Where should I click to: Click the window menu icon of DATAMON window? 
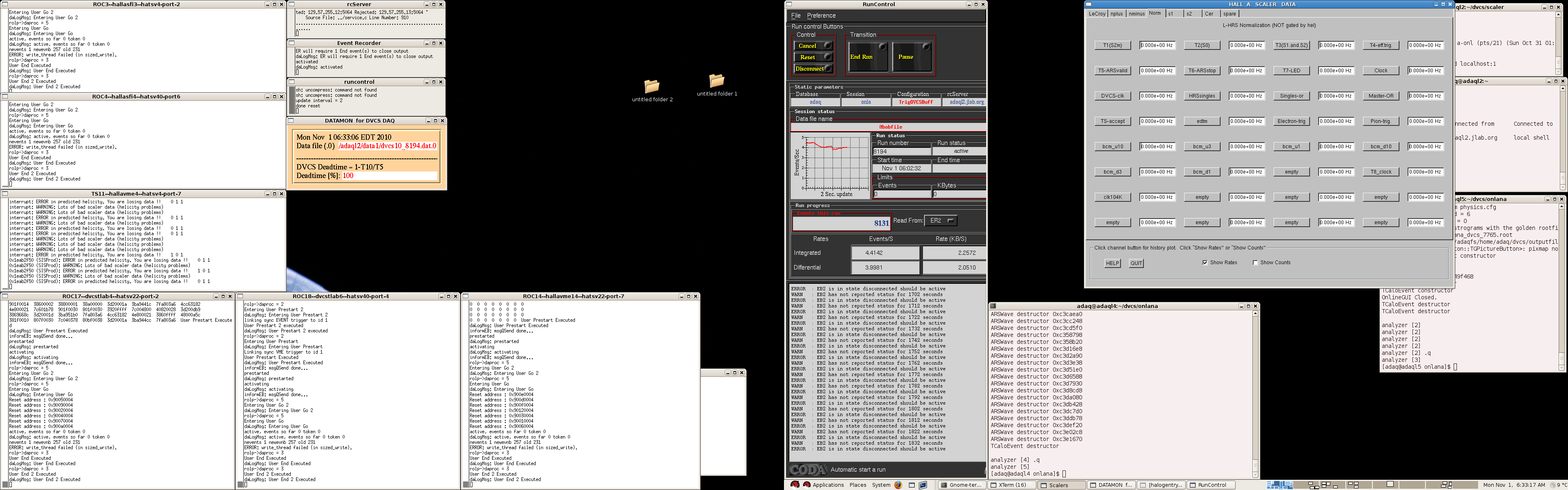click(292, 120)
